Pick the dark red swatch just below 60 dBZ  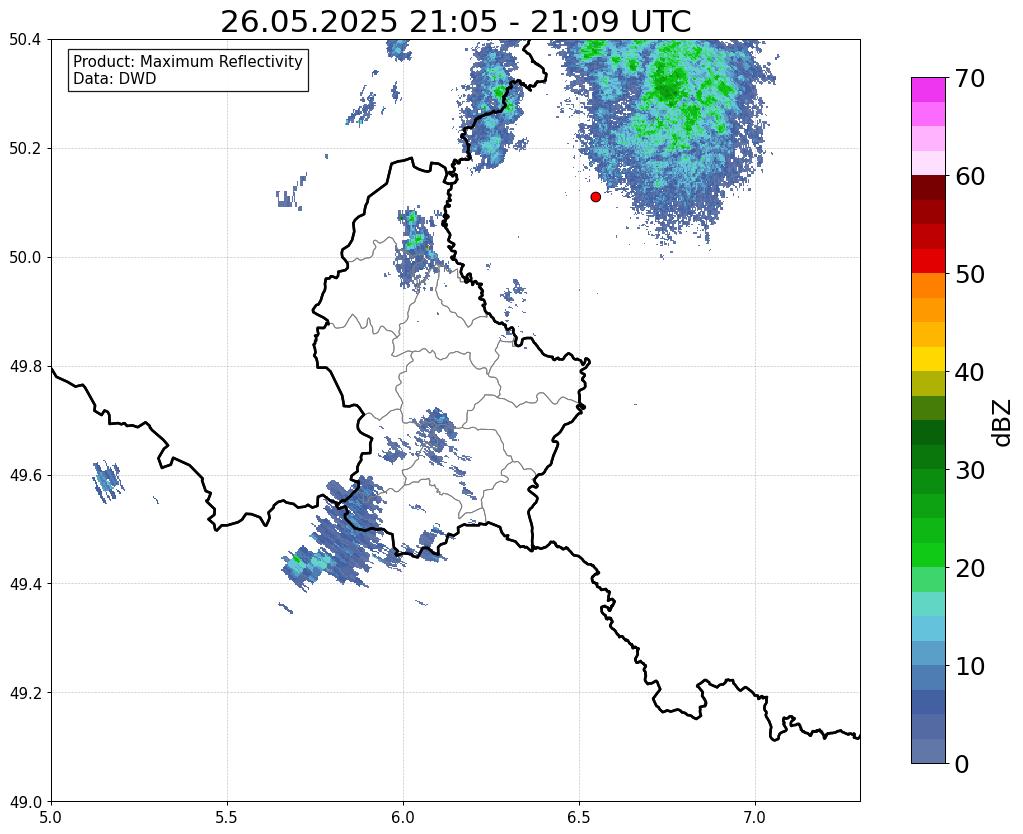[928, 188]
